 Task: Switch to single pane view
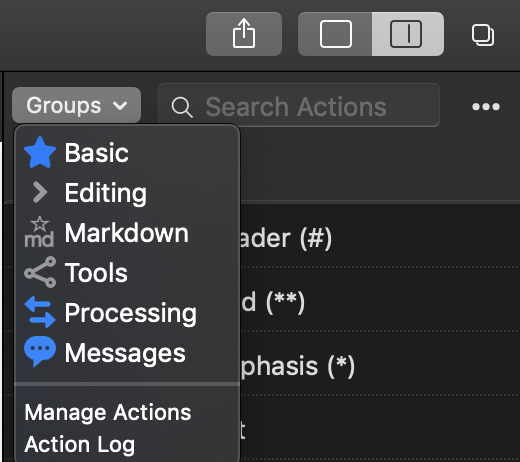click(x=335, y=34)
